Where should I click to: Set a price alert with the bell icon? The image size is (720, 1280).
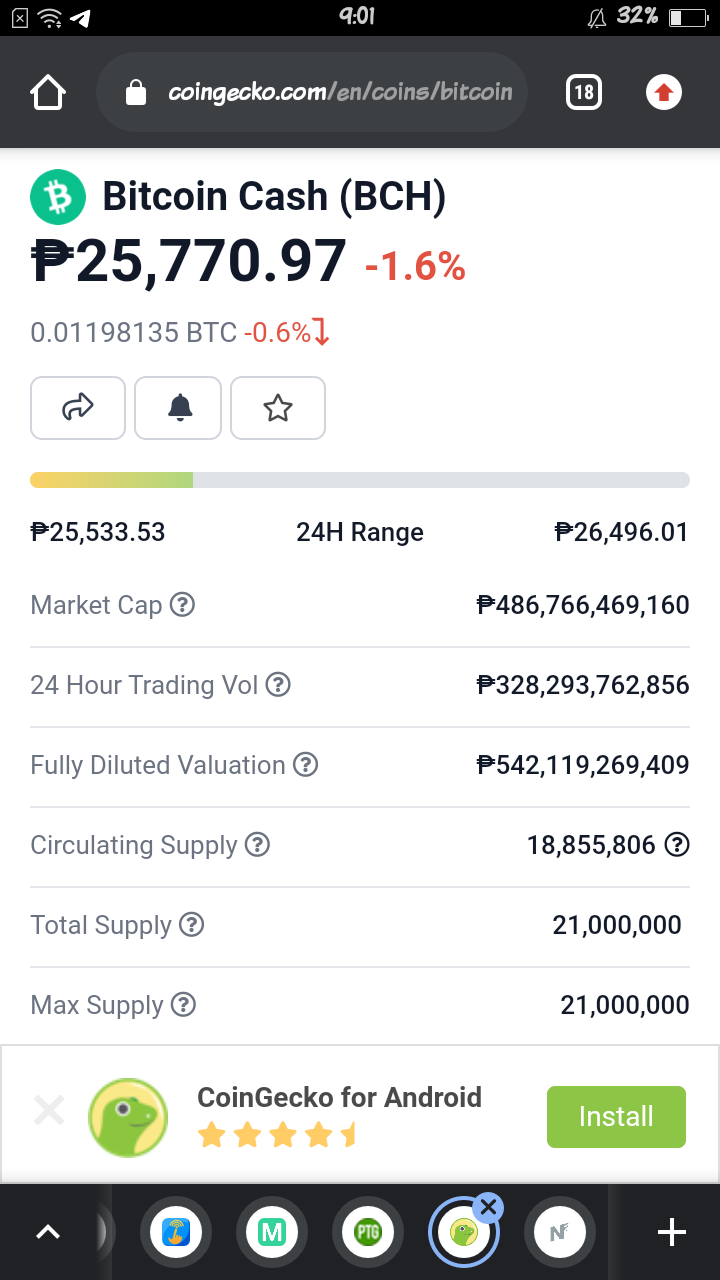[x=178, y=408]
